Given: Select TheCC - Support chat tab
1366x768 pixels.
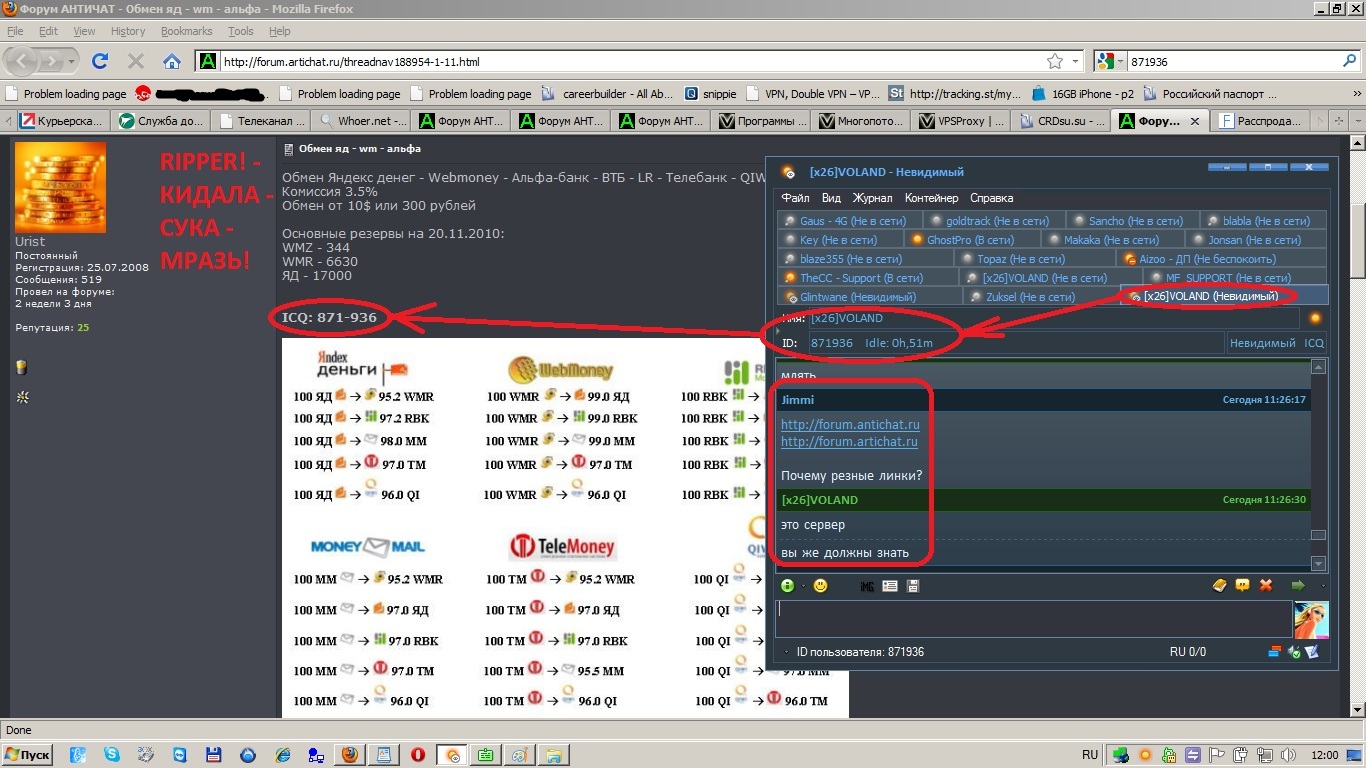Looking at the screenshot, I should point(868,278).
